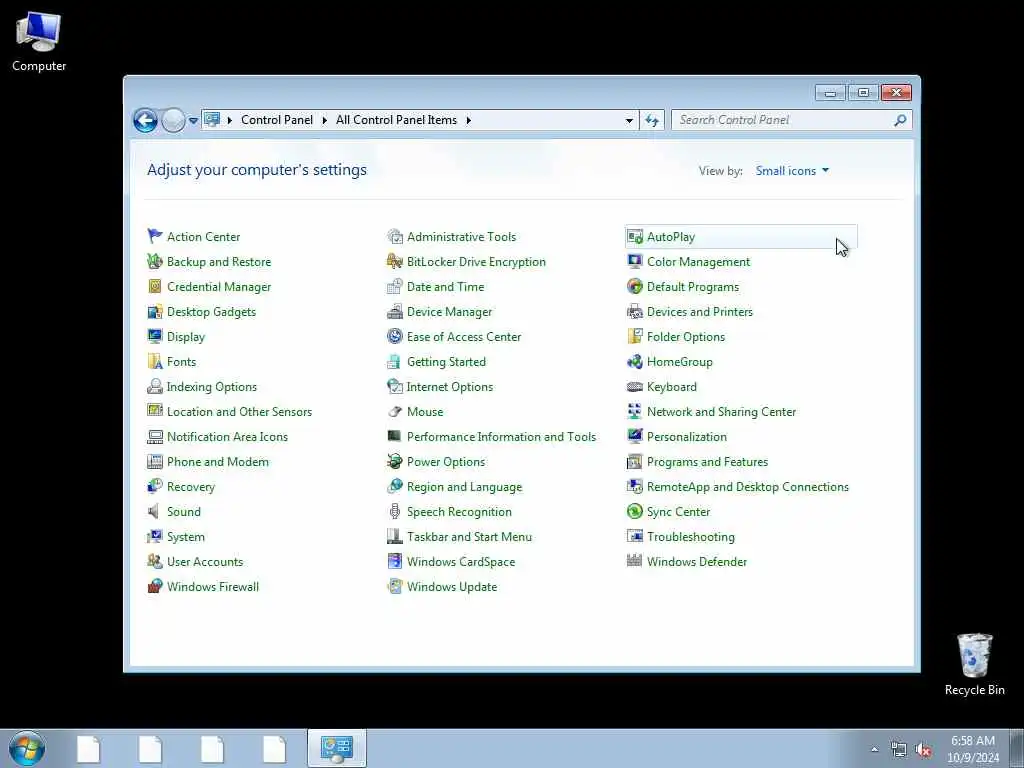The height and width of the screenshot is (768, 1024).
Task: Open the Windows Start button
Action: tap(27, 748)
